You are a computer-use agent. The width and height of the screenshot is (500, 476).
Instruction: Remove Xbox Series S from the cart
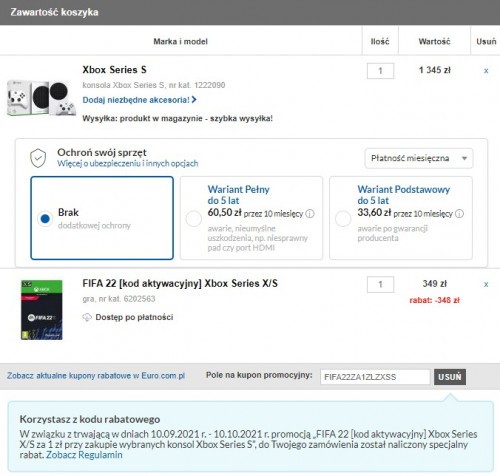(x=486, y=71)
